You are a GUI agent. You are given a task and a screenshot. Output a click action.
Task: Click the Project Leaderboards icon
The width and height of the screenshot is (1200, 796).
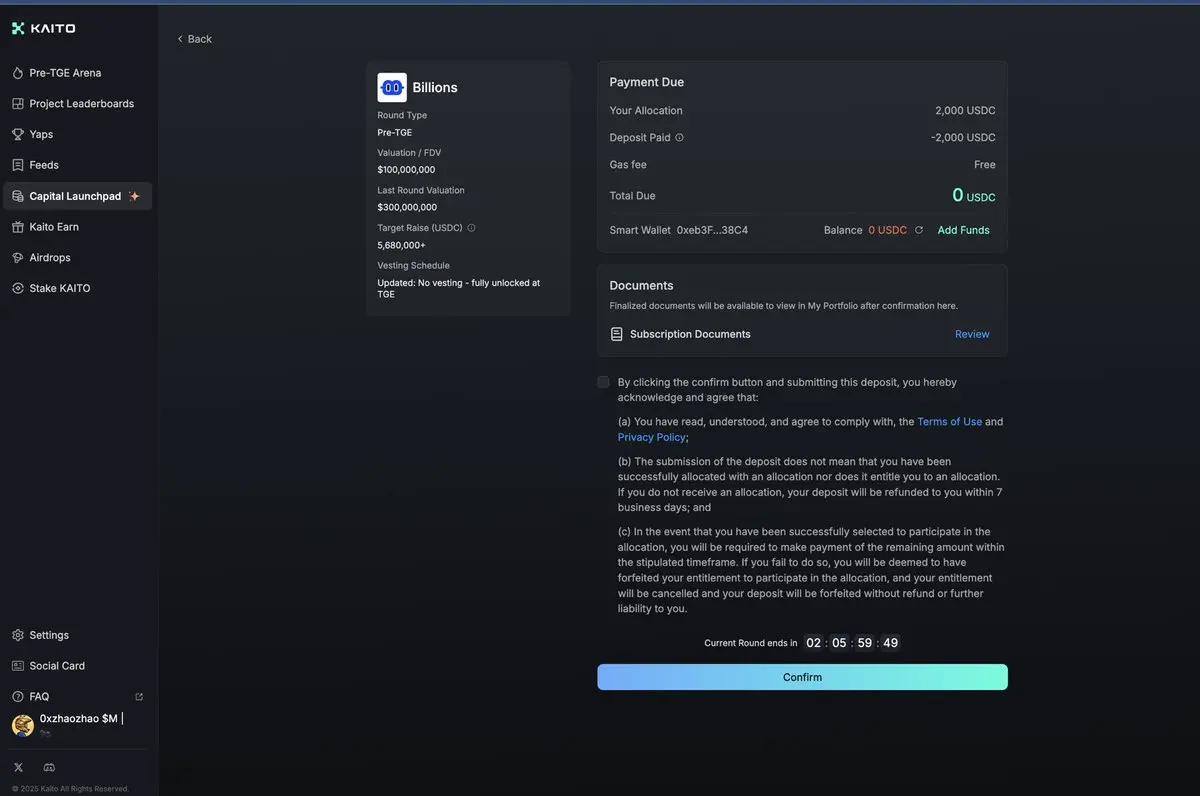point(18,104)
